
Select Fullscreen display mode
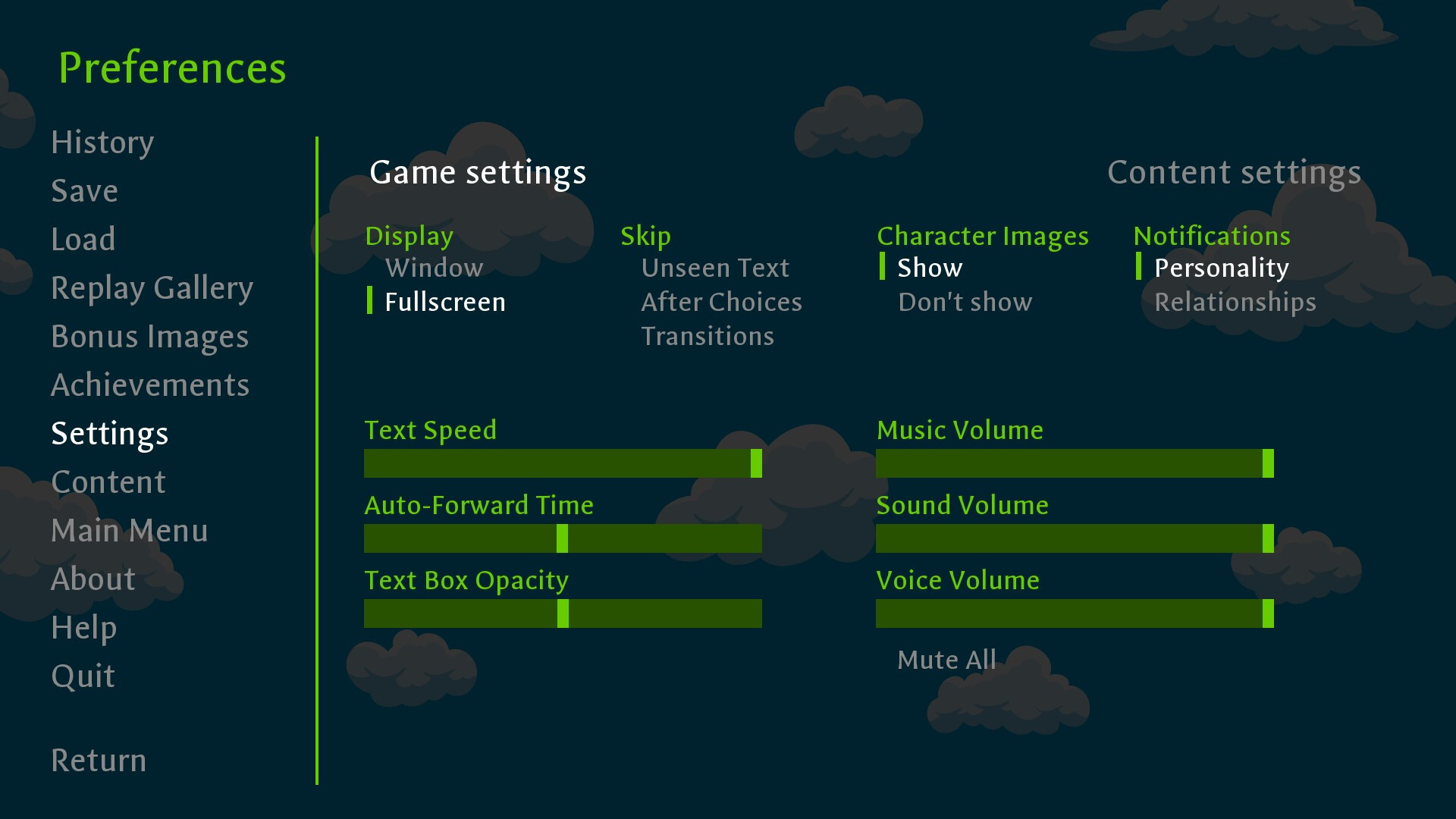[447, 302]
